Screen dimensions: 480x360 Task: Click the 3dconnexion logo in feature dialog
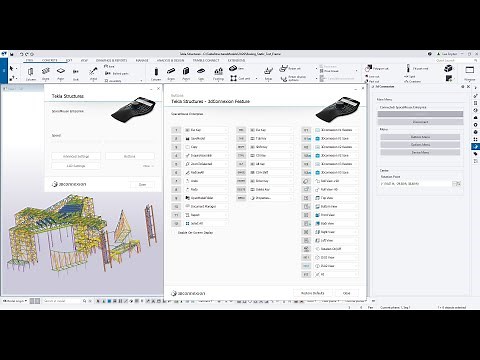pyautogui.click(x=188, y=293)
